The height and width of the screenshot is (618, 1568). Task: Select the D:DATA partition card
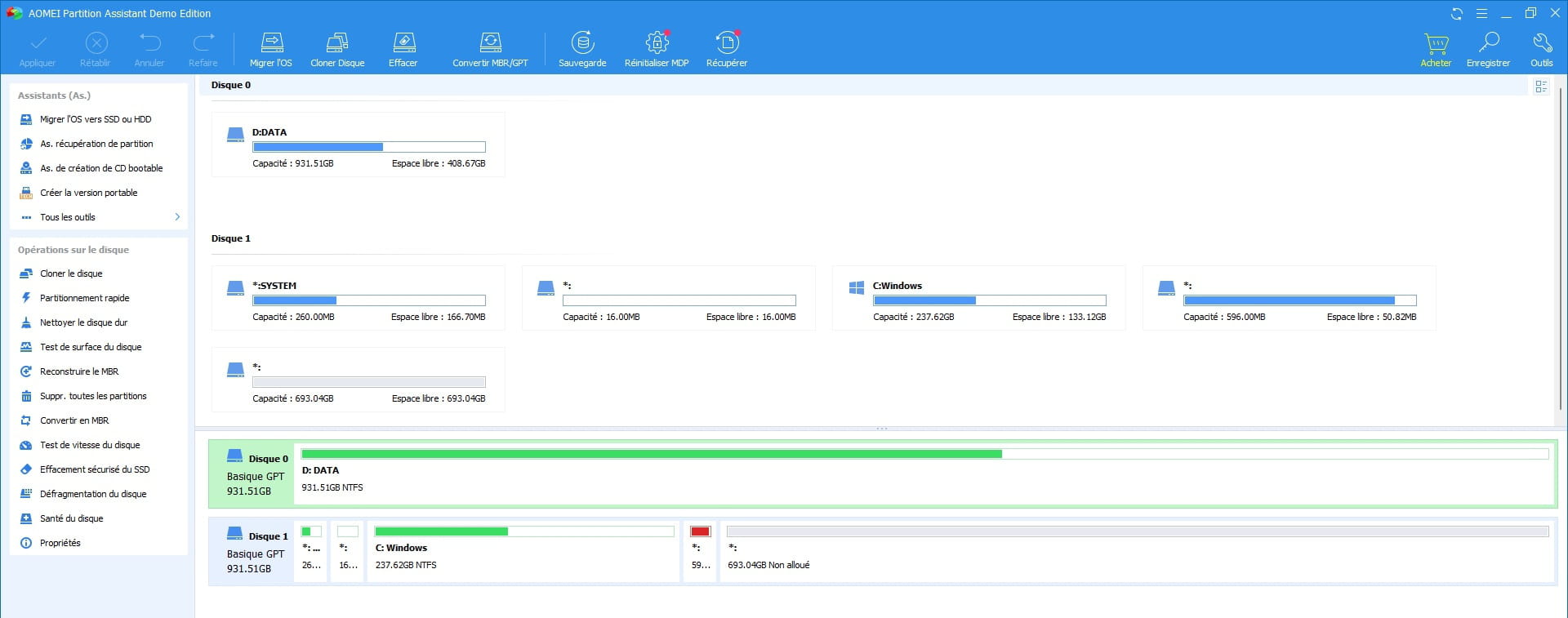click(358, 145)
